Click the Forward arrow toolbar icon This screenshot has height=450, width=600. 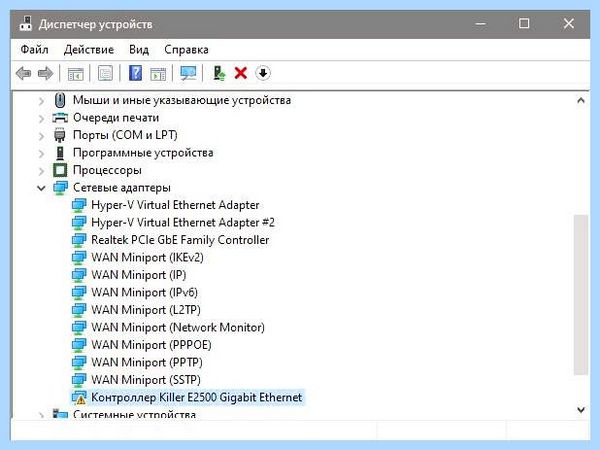[x=46, y=73]
